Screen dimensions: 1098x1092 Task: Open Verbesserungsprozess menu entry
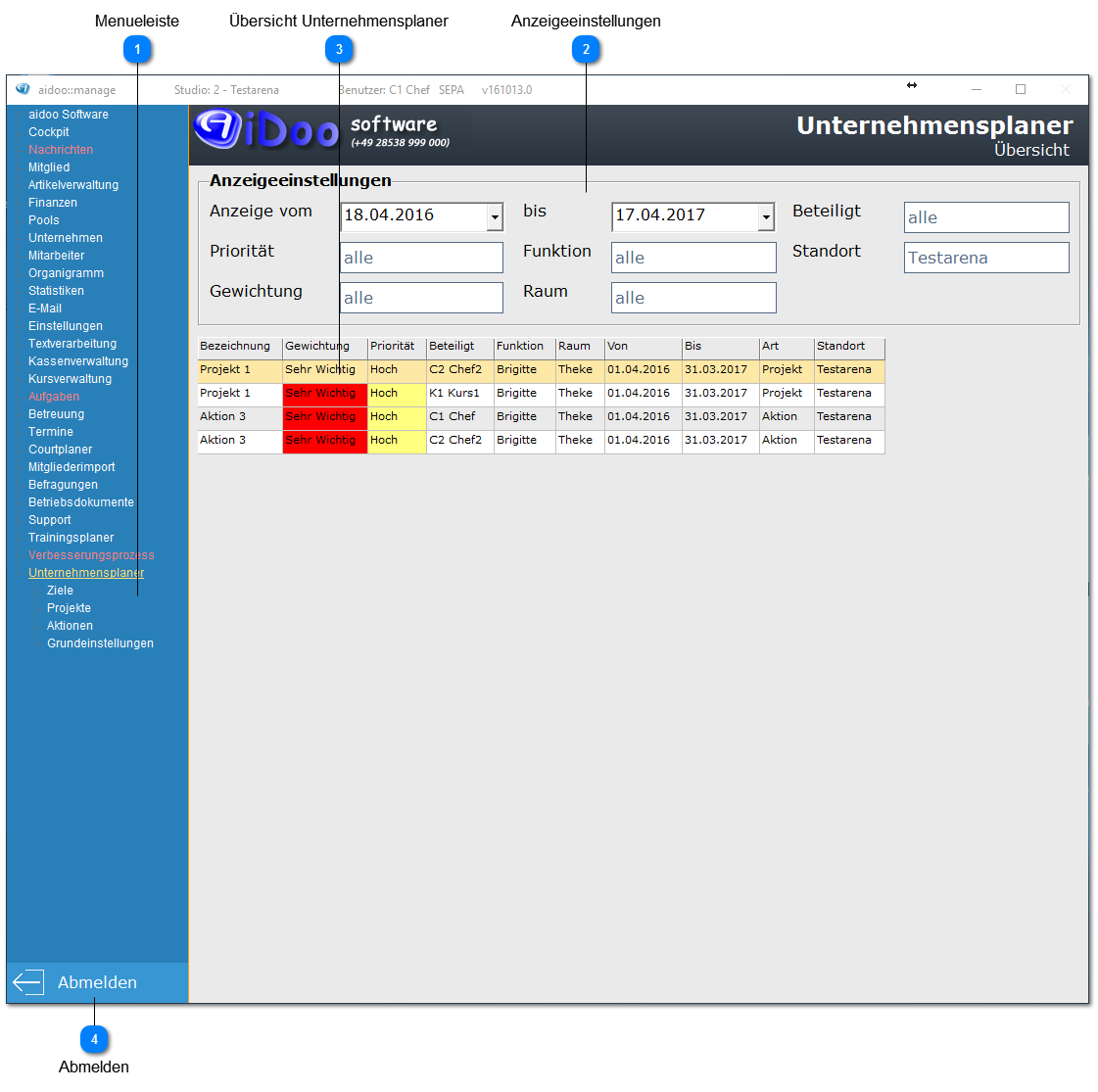(91, 555)
